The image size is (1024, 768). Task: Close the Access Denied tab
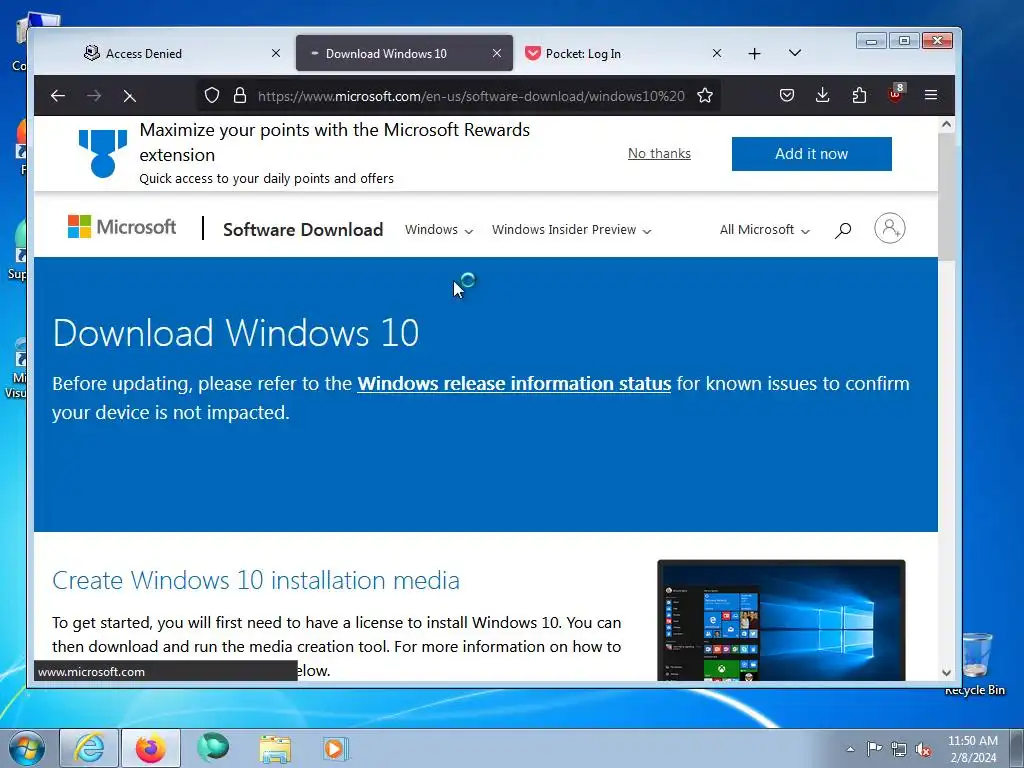coord(276,53)
